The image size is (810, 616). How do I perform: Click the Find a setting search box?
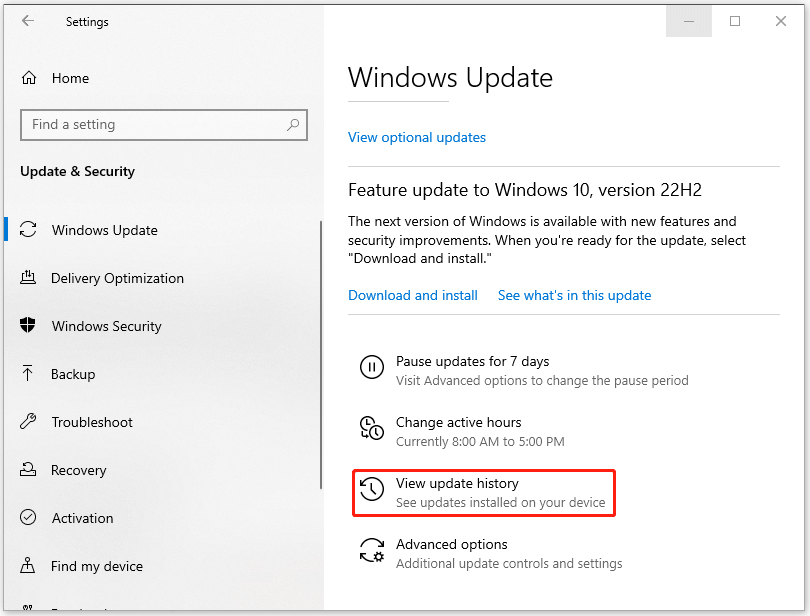pos(164,125)
